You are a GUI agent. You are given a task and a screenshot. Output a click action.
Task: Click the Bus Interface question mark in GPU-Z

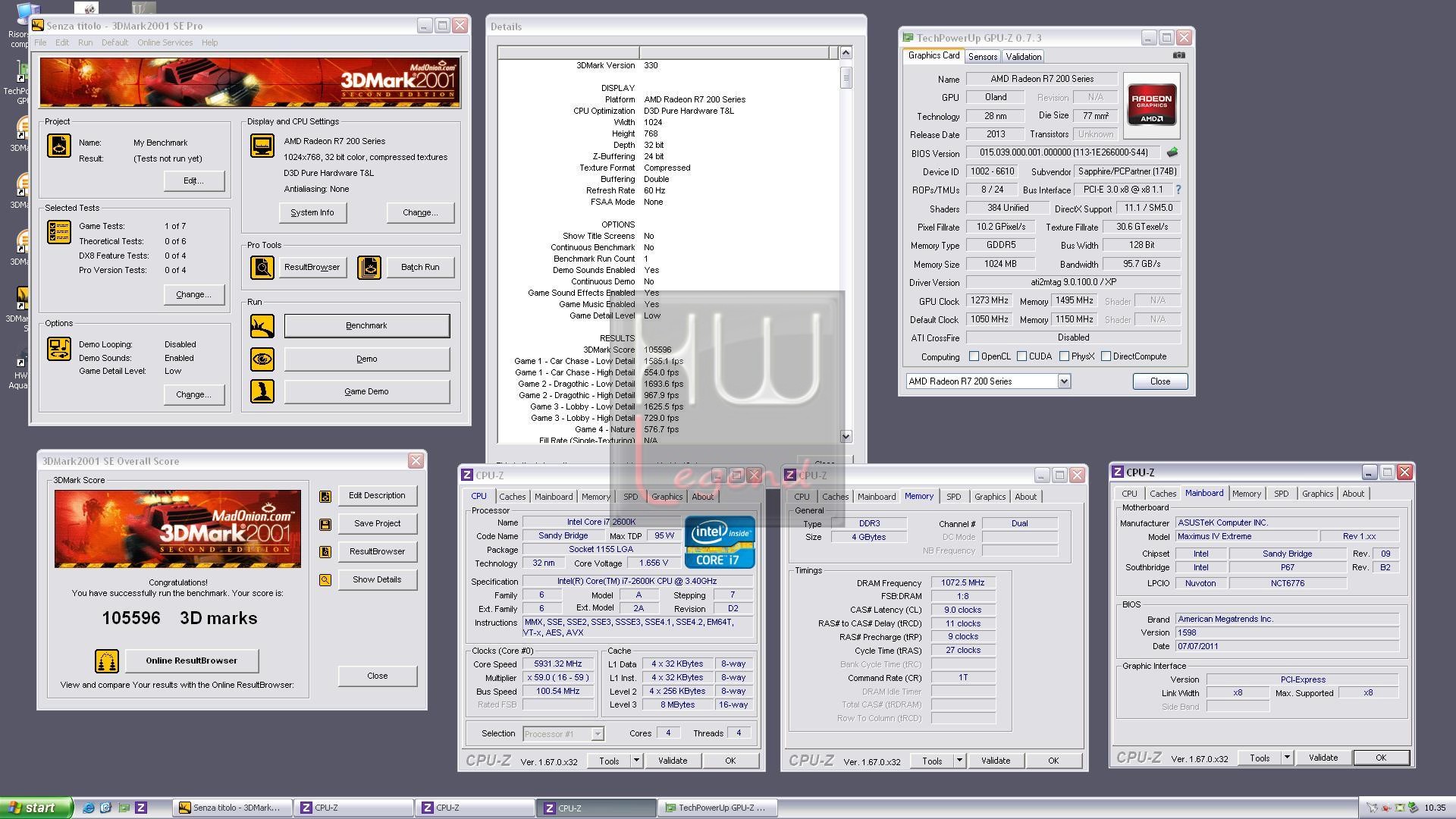click(x=1178, y=190)
